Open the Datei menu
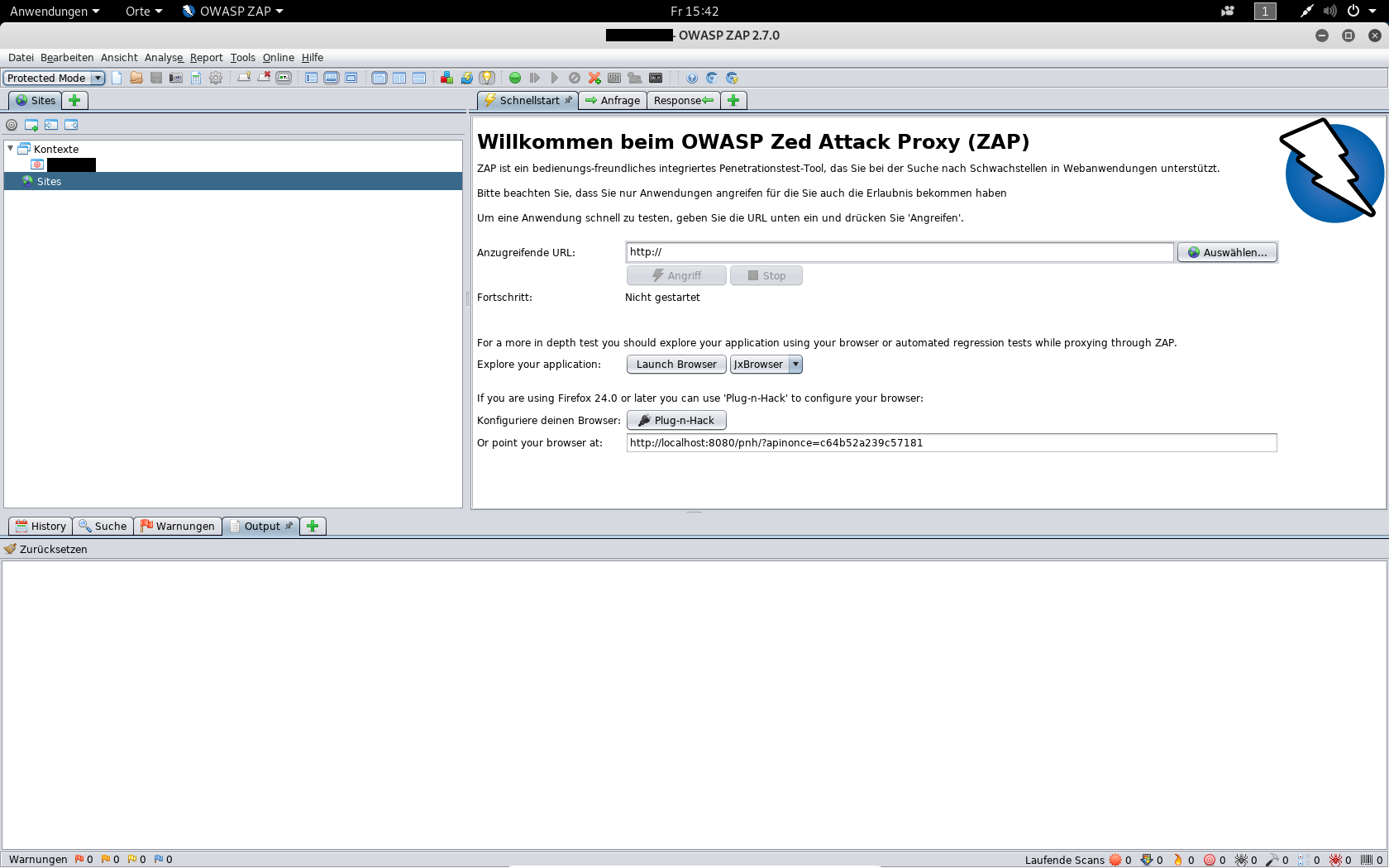 pos(21,57)
